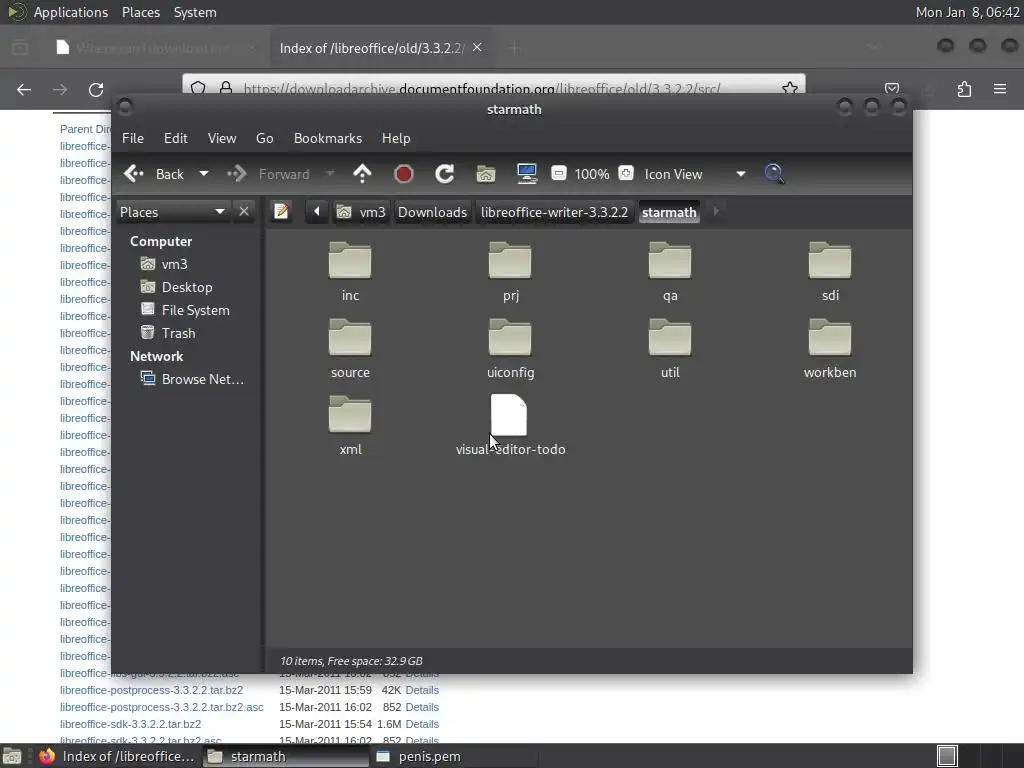This screenshot has height=768, width=1024.
Task: Go up to parent folder arrow
Action: click(x=362, y=174)
